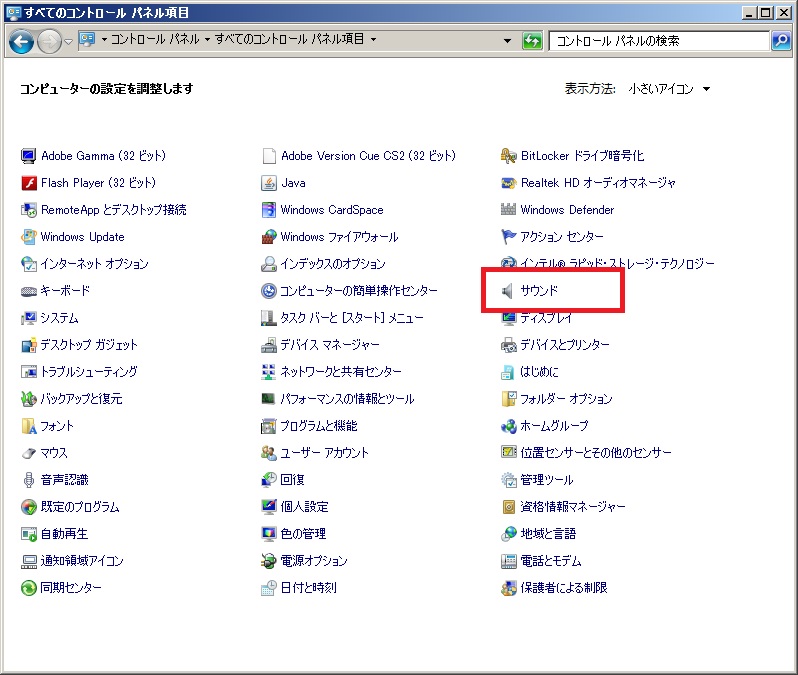Open the トラブルシューティング link
Screen dimensions: 798x675
[89, 372]
